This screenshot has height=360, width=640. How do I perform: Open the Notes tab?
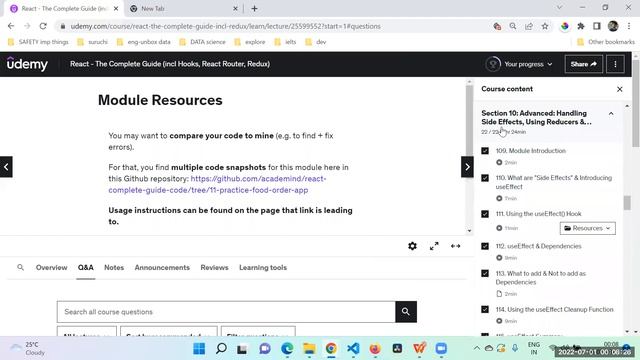tap(114, 267)
